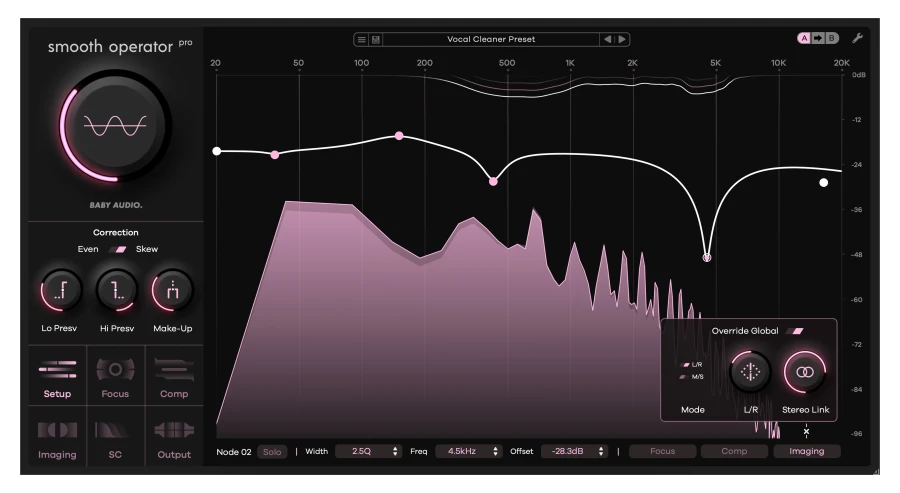900x493 pixels.
Task: Click the L/R balance knob in popup
Action: click(x=750, y=372)
